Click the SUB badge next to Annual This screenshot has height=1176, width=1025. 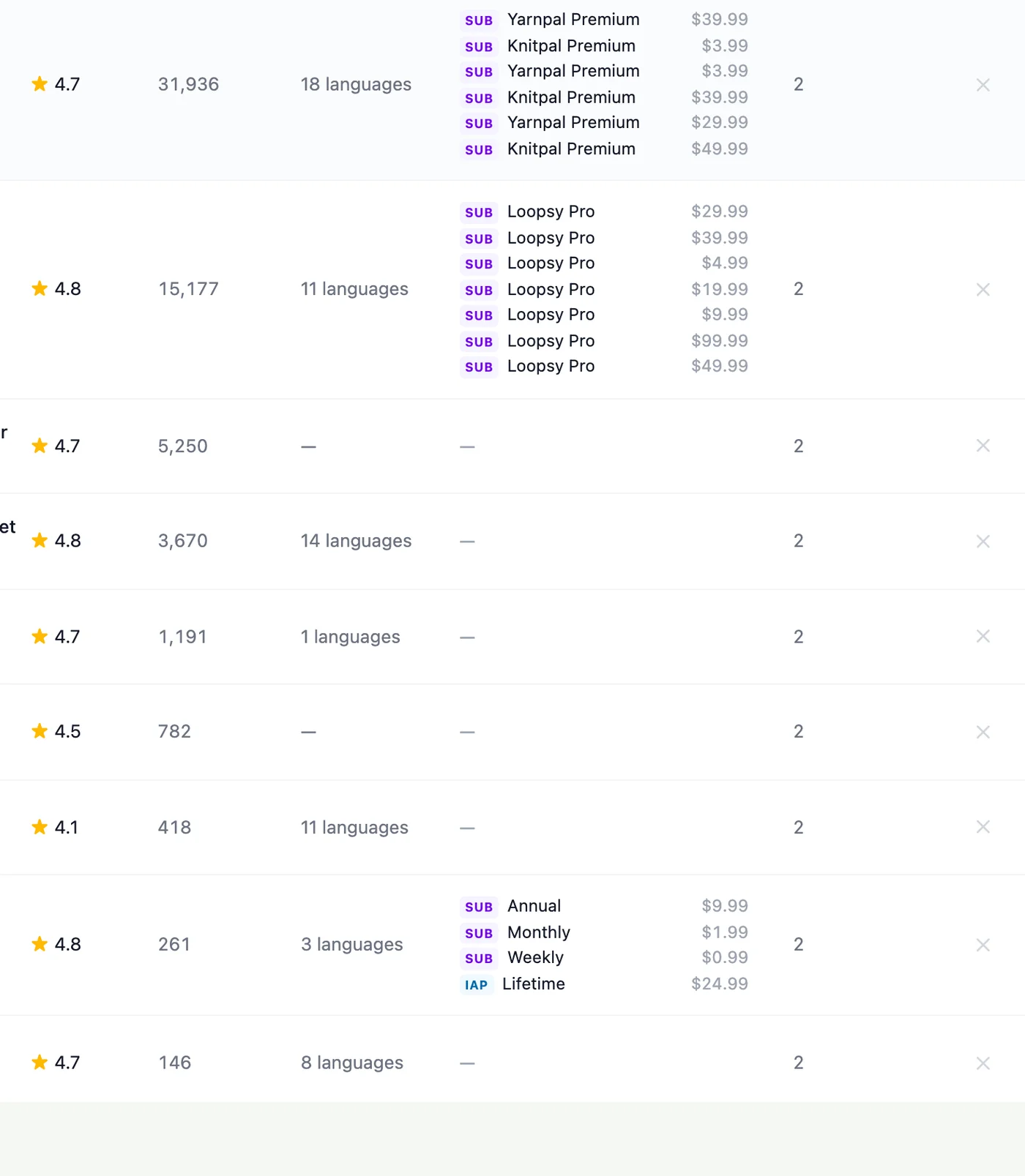click(x=479, y=907)
